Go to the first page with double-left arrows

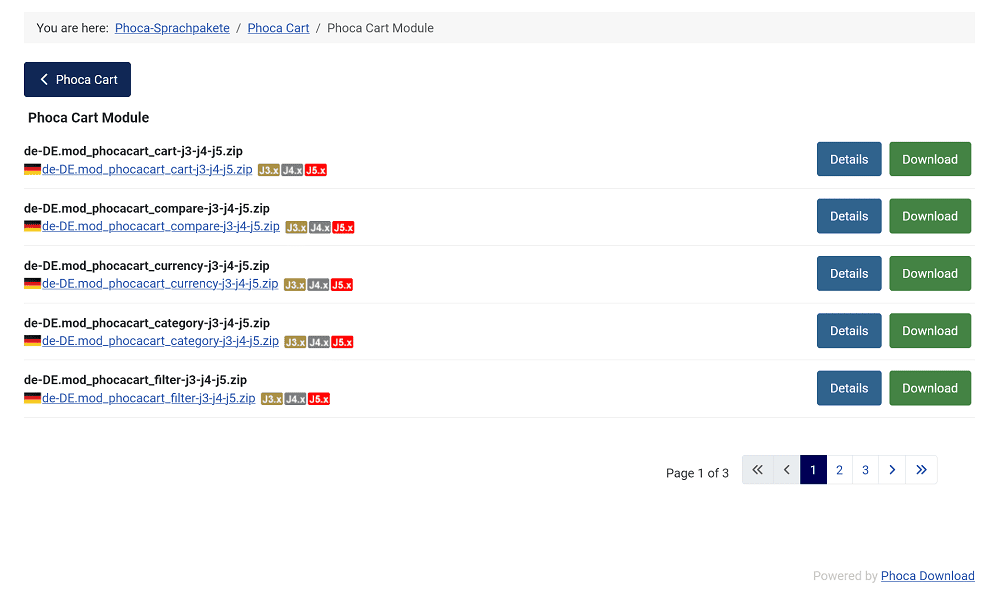coord(758,470)
